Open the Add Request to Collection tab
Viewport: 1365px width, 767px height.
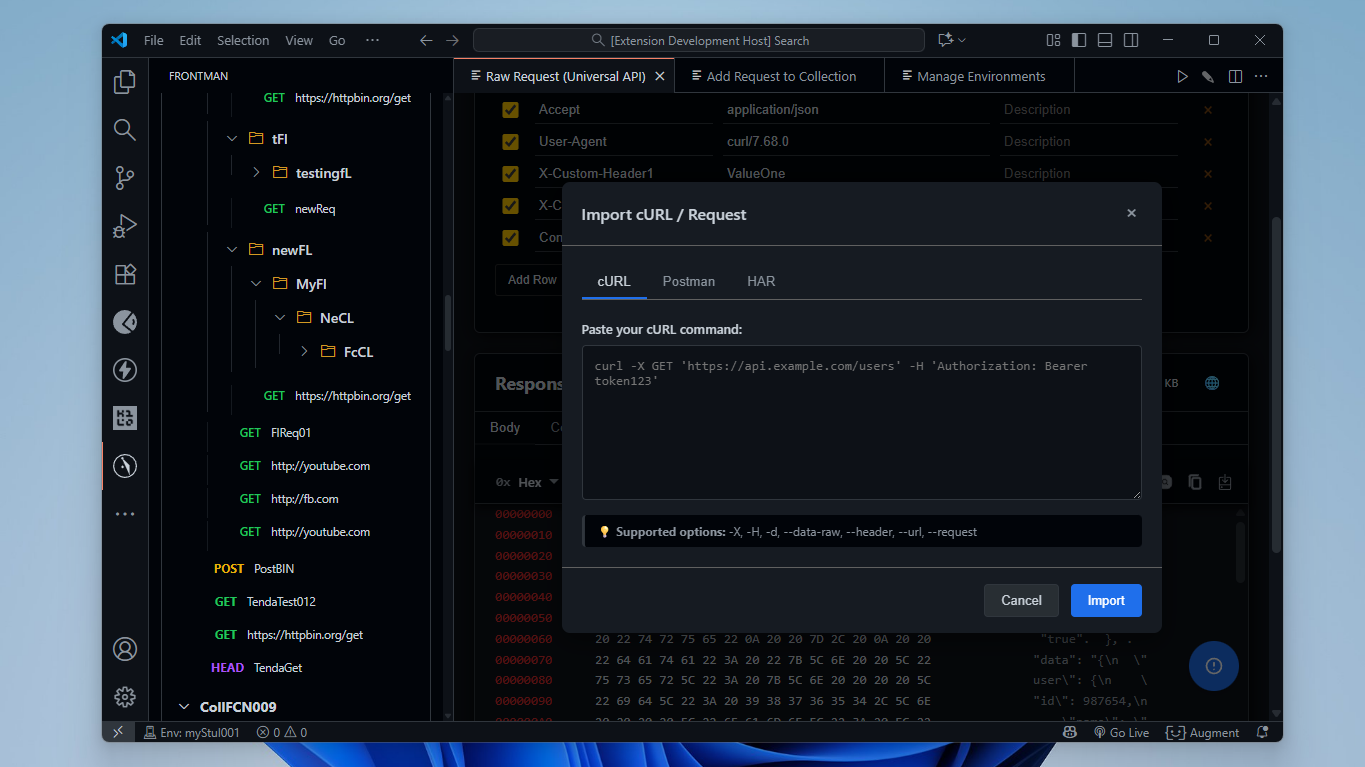[x=781, y=76]
